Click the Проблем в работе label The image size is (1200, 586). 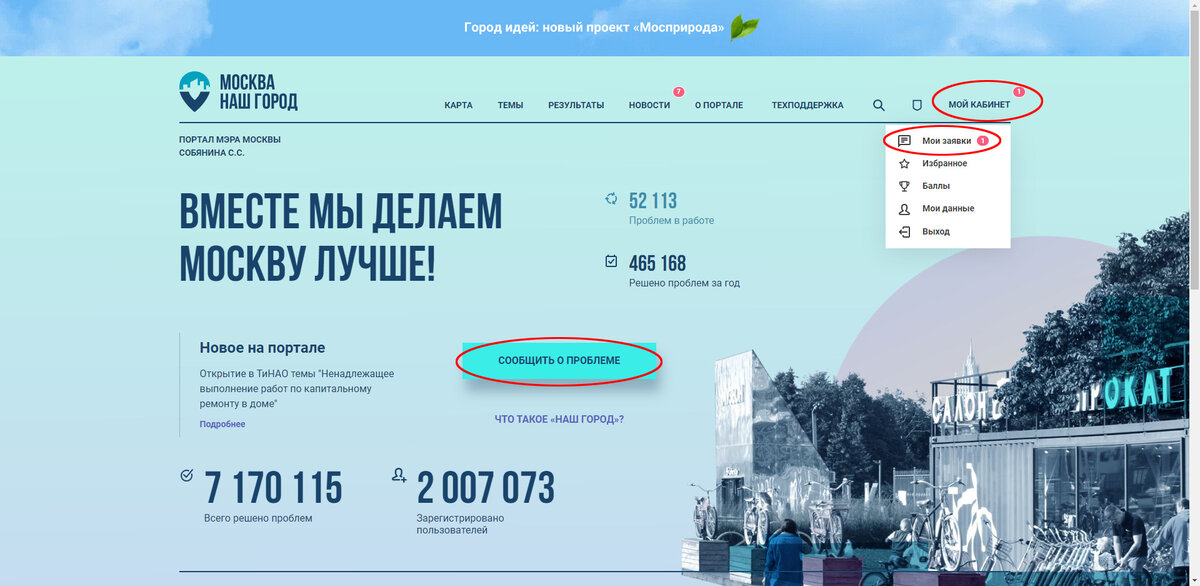(x=671, y=220)
